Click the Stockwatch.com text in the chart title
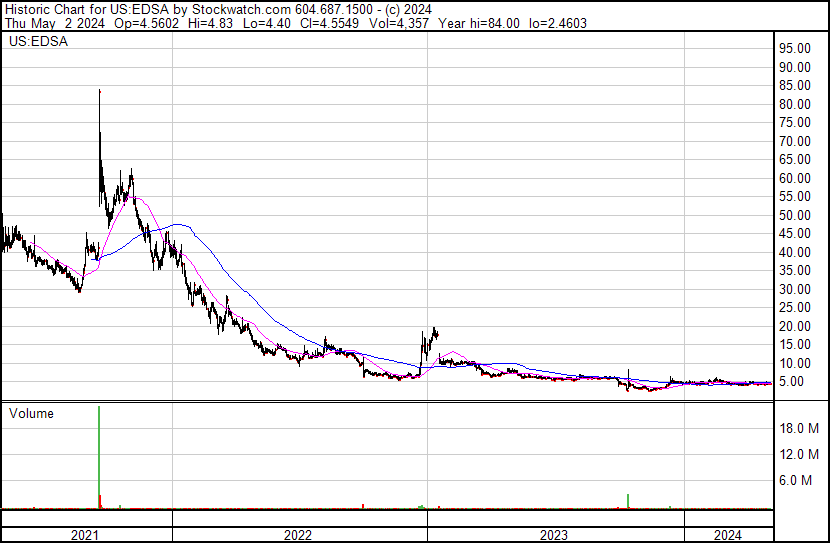The width and height of the screenshot is (830, 543). point(244,10)
